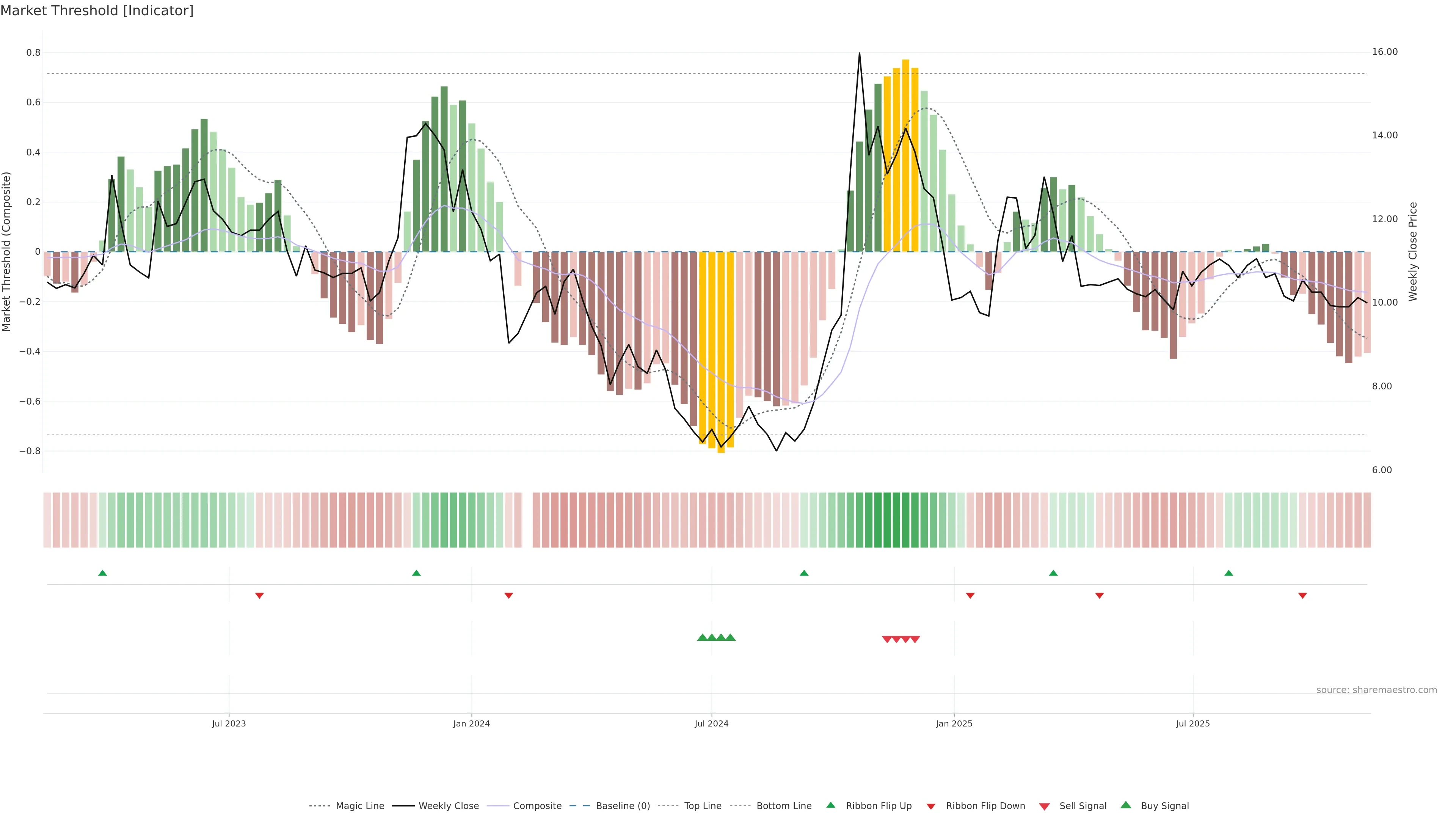The height and width of the screenshot is (819, 1456).
Task: Click the Baseline (0) legend entry
Action: tap(622, 805)
